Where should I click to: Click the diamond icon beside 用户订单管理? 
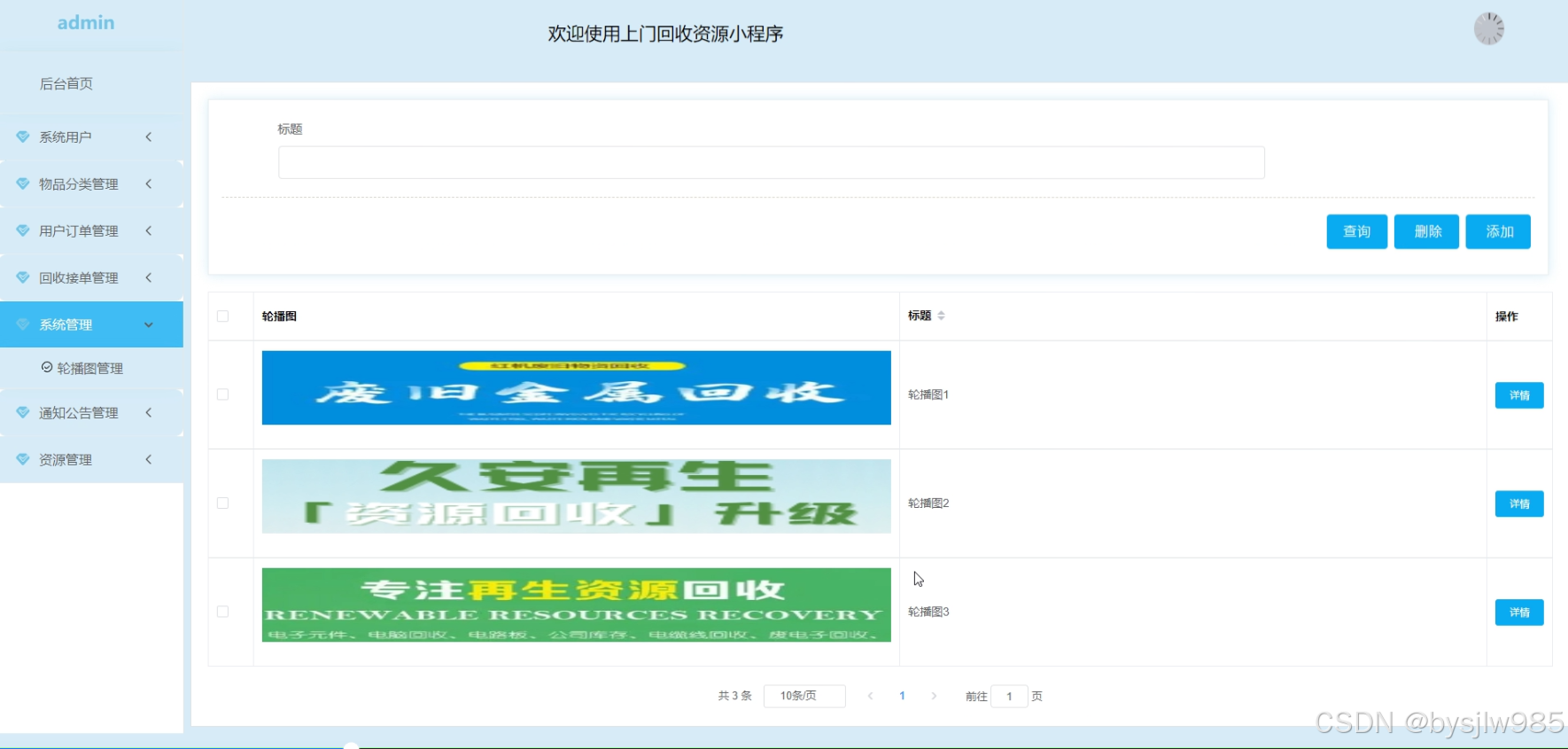pyautogui.click(x=23, y=230)
